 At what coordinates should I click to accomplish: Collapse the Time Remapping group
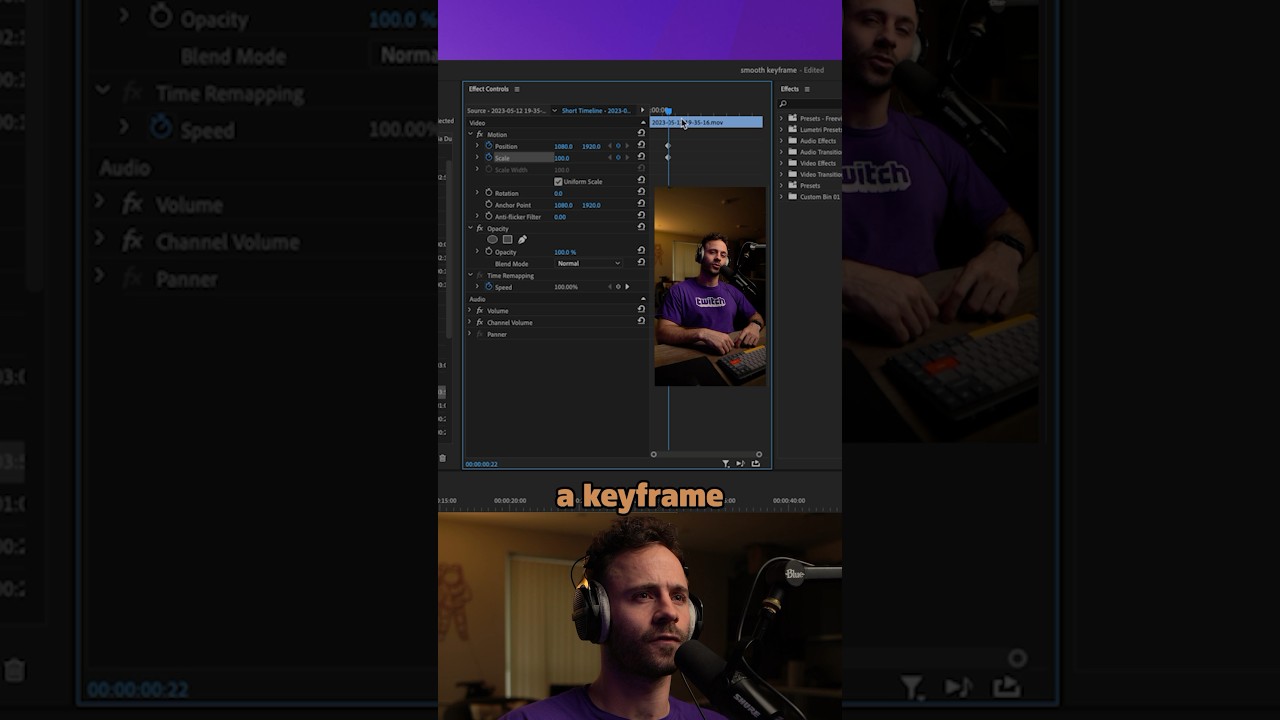pyautogui.click(x=470, y=275)
